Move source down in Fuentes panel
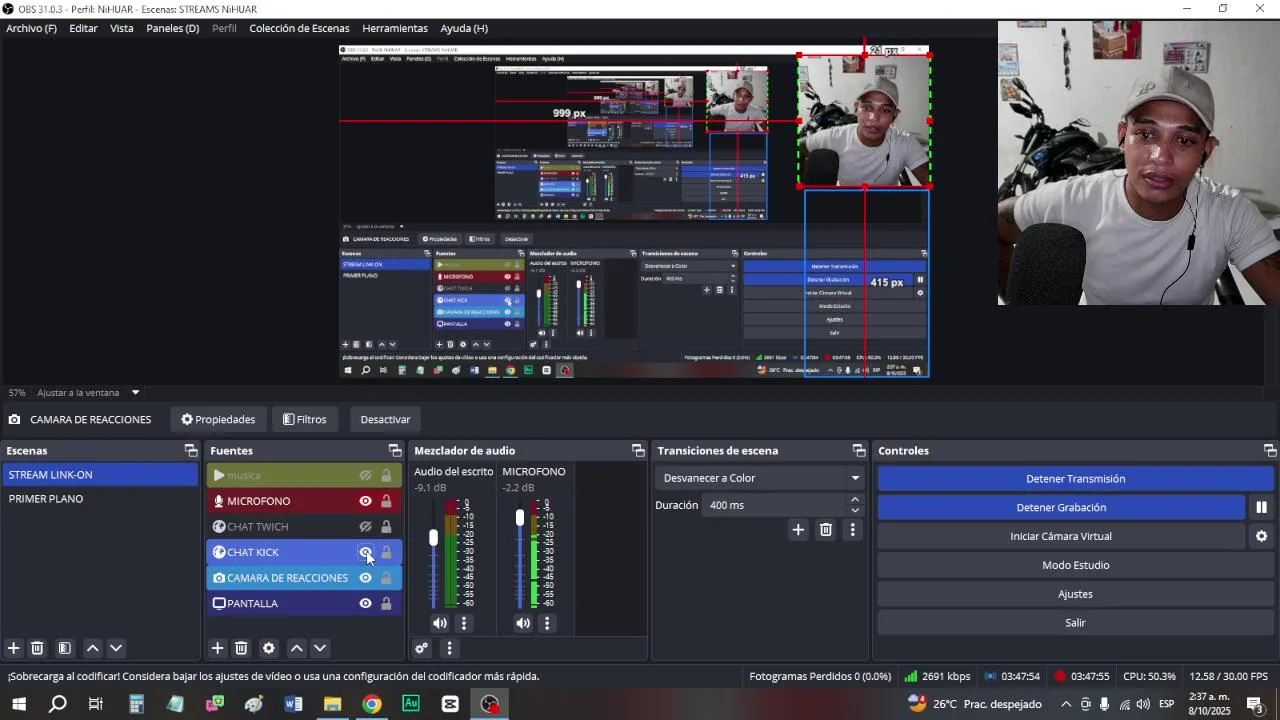 click(320, 648)
